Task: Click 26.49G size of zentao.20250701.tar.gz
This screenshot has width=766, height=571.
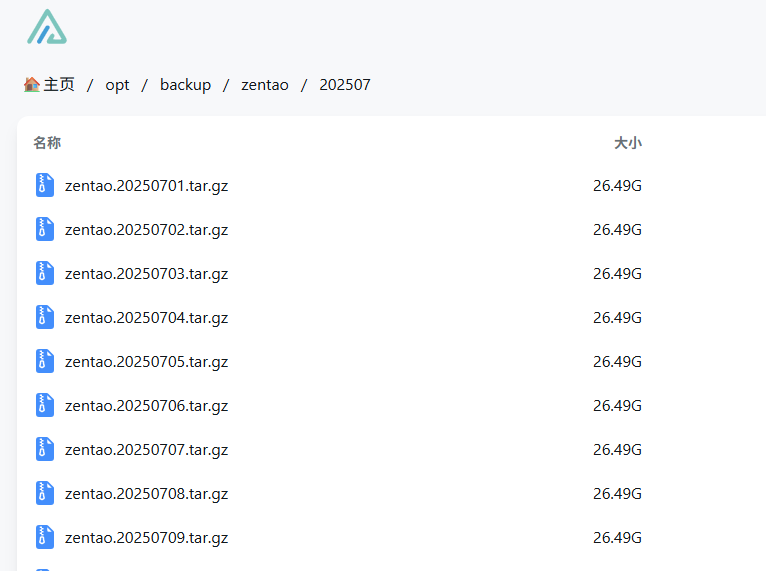Action: [617, 186]
